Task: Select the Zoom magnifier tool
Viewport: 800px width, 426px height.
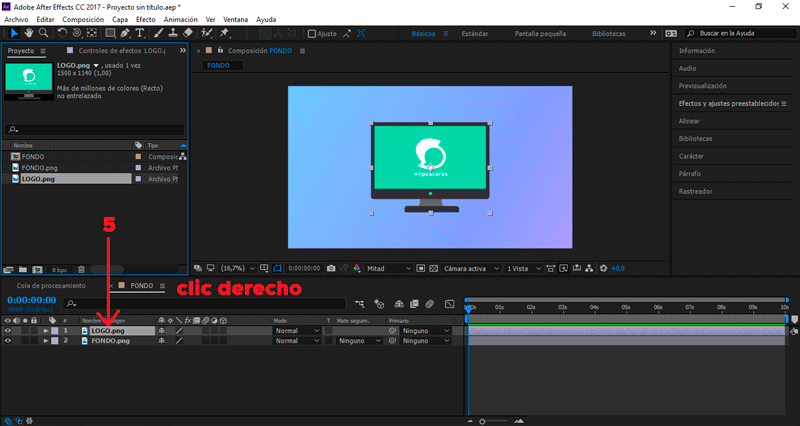Action: (45, 33)
